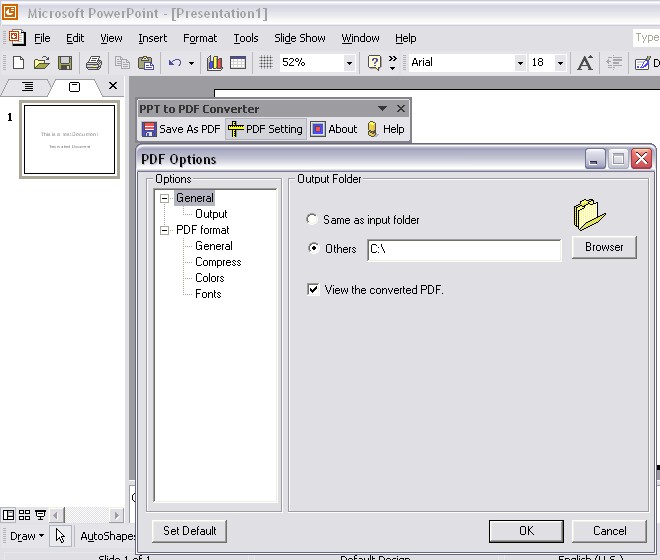
Task: Switch to the Slides pane tab
Action: (x=75, y=87)
